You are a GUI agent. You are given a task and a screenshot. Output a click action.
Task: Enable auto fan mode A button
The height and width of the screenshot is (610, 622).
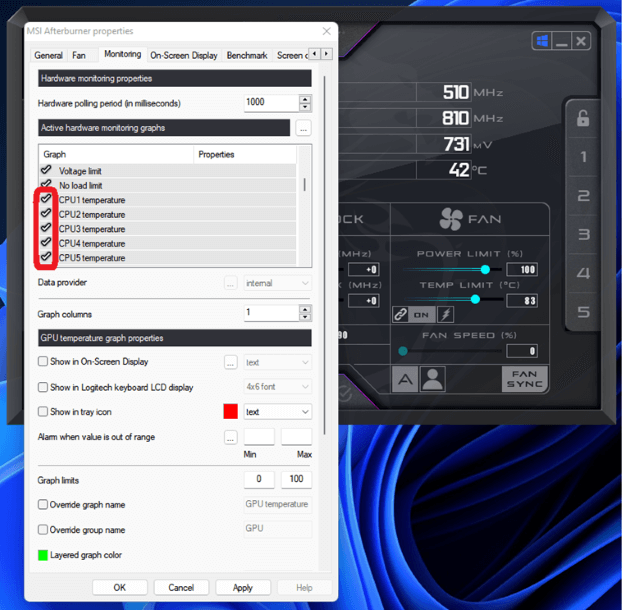pyautogui.click(x=405, y=379)
